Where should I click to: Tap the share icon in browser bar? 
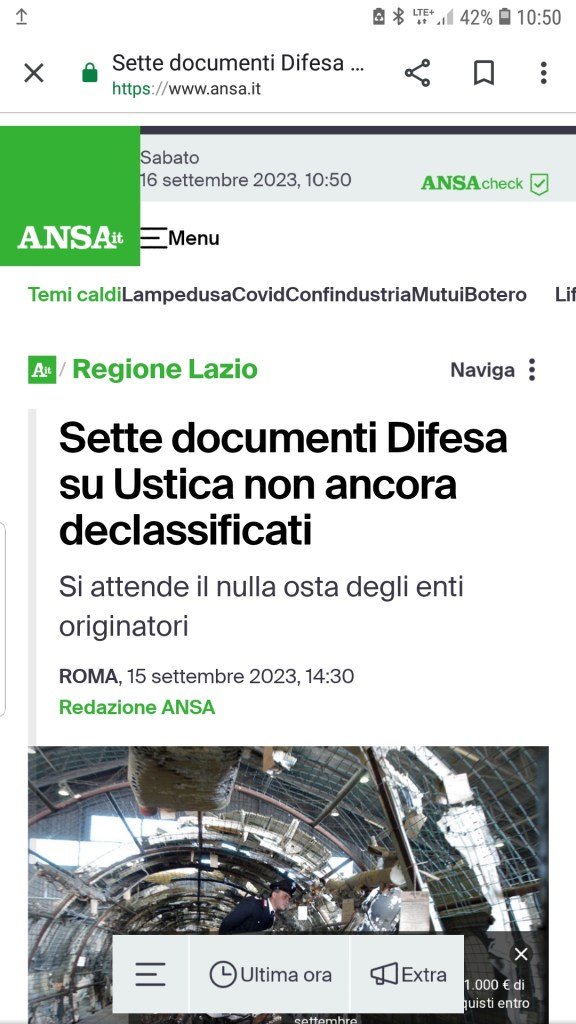coord(417,72)
